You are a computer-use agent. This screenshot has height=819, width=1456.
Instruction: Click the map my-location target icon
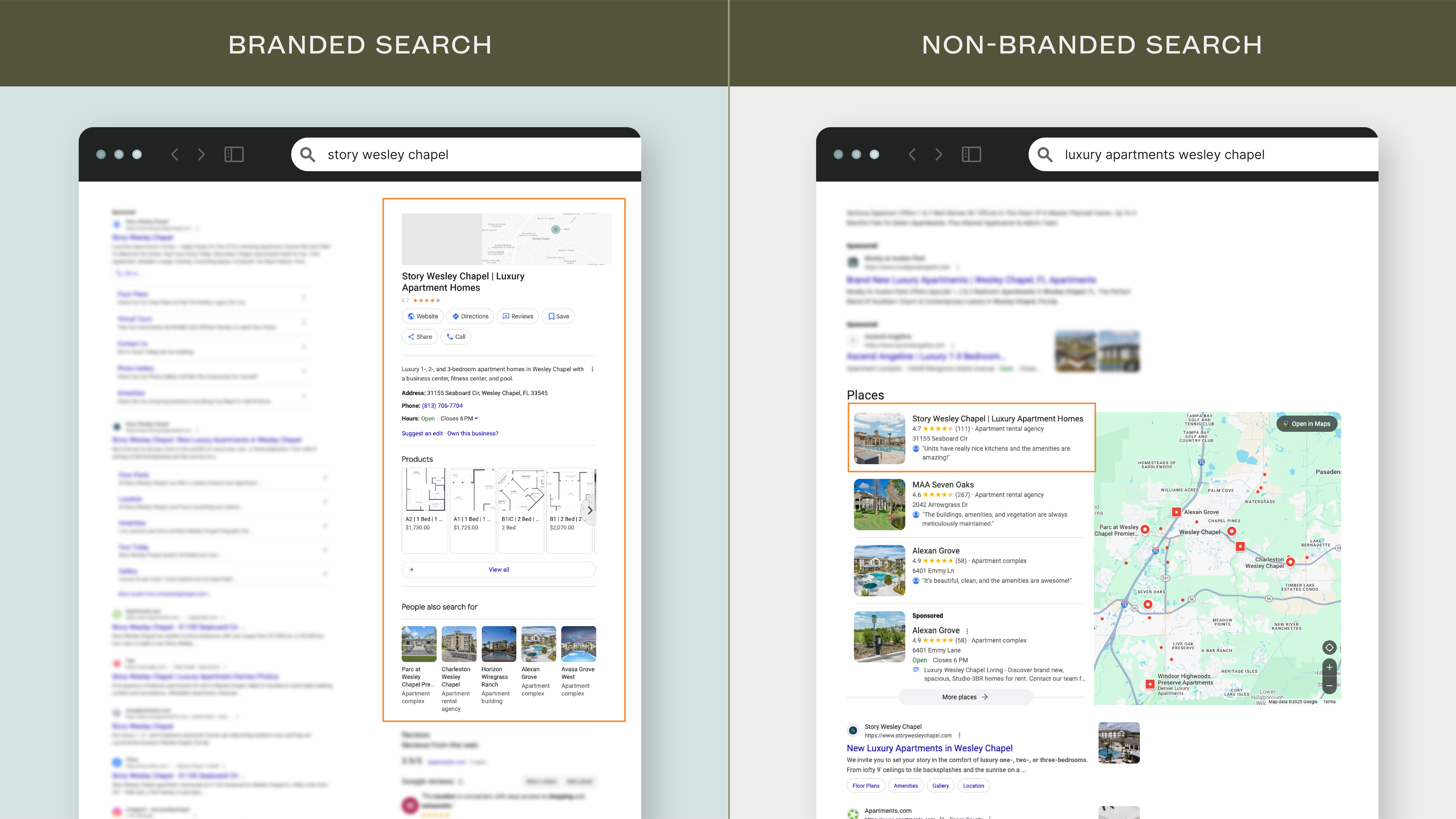pos(1329,648)
